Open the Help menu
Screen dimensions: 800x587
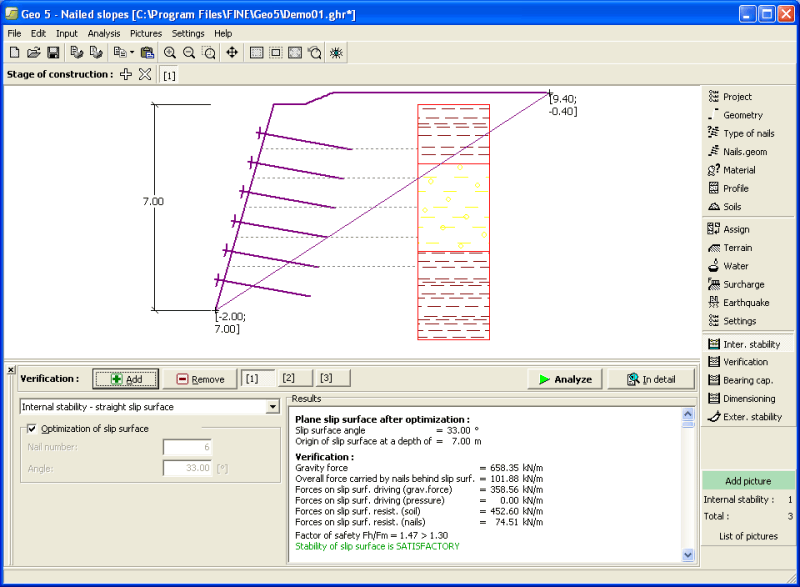pos(223,34)
